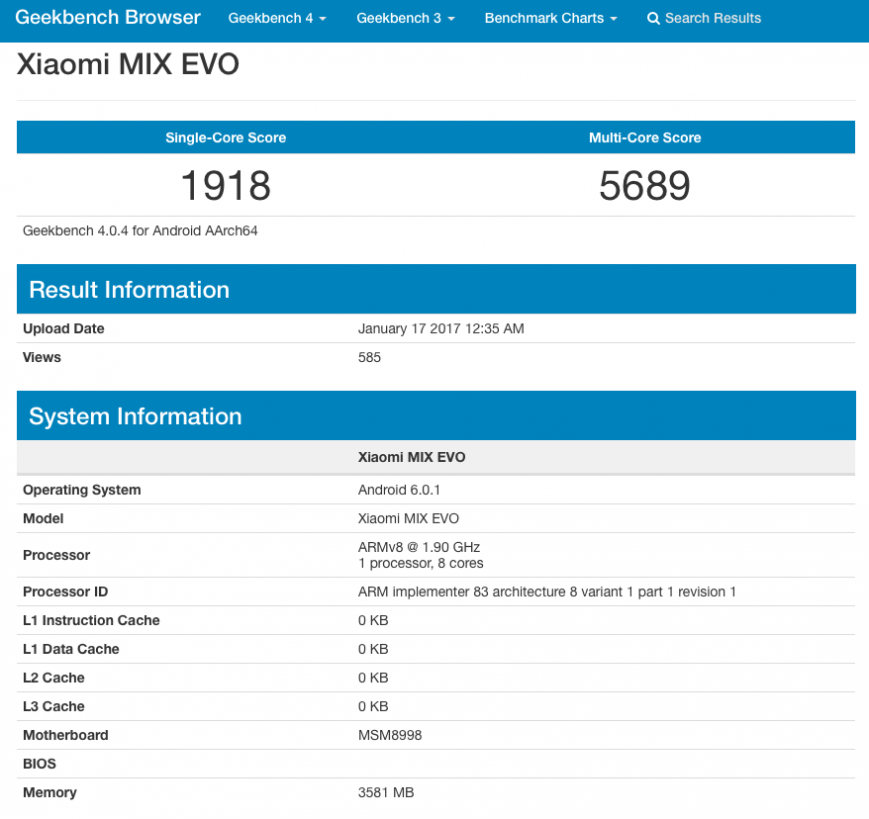Select the Model value Xiaomi MIX EVO
This screenshot has width=869, height=819.
point(408,519)
